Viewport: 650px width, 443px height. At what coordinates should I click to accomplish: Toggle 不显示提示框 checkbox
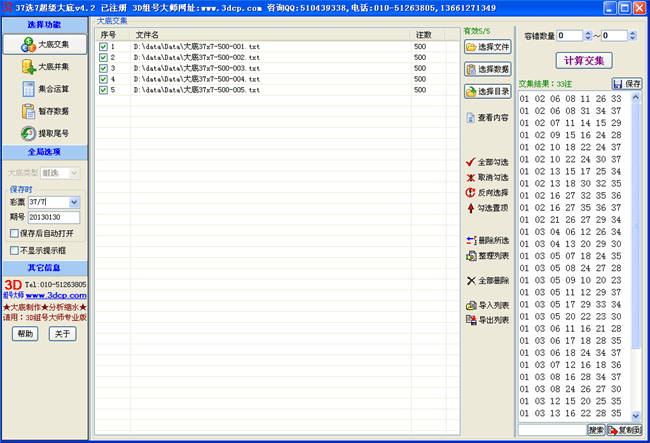click(x=14, y=250)
